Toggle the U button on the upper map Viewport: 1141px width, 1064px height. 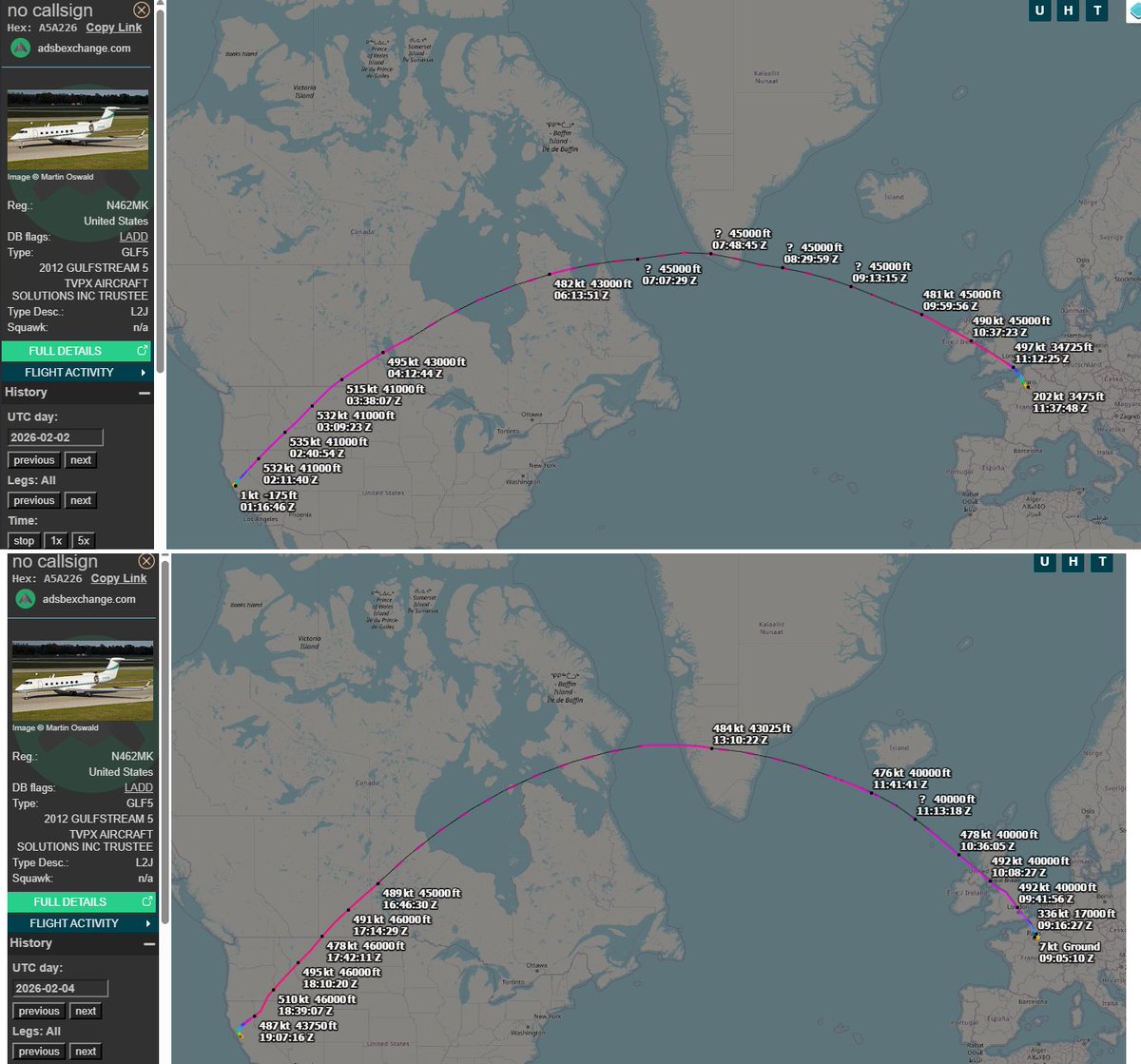pyautogui.click(x=1039, y=10)
